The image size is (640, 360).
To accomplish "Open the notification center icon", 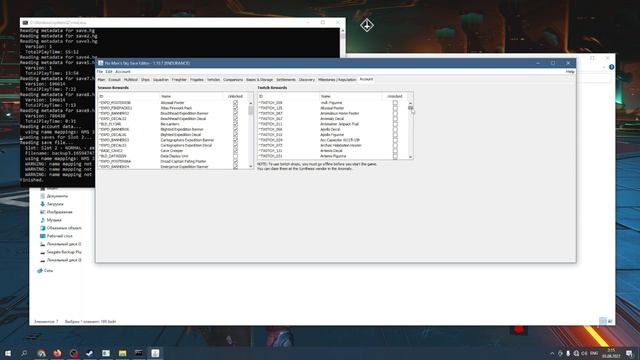I will (x=629, y=353).
